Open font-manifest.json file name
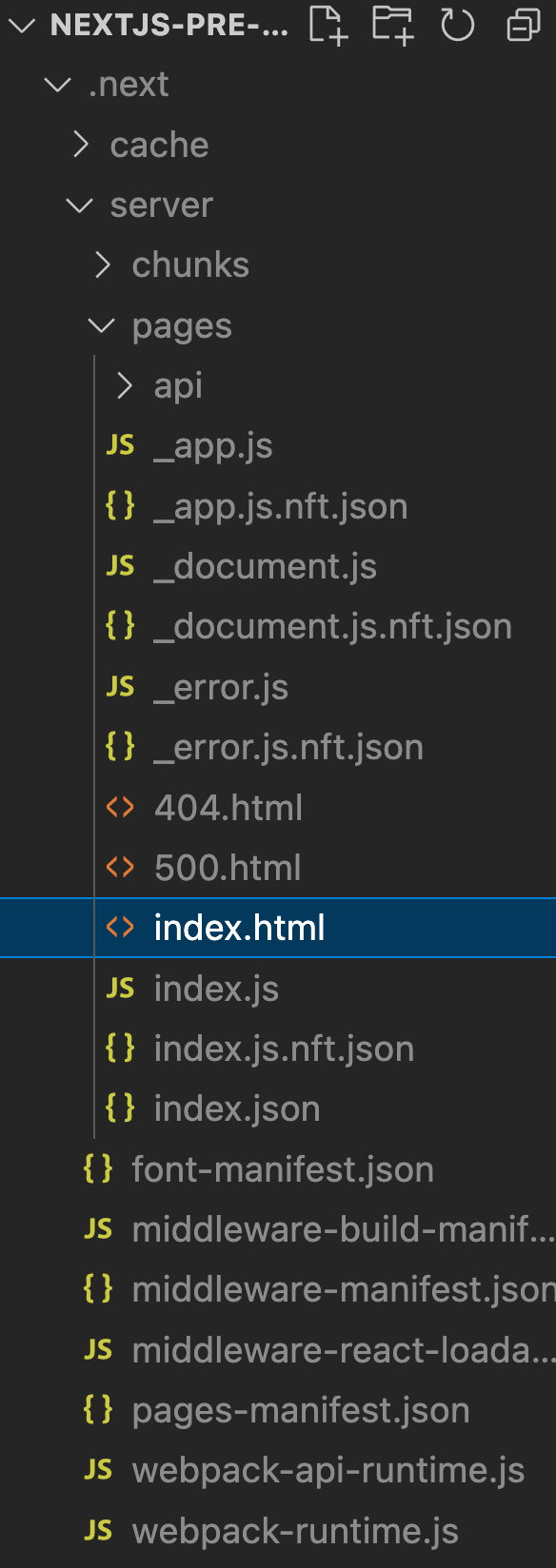This screenshot has height=1568, width=556. [283, 1169]
